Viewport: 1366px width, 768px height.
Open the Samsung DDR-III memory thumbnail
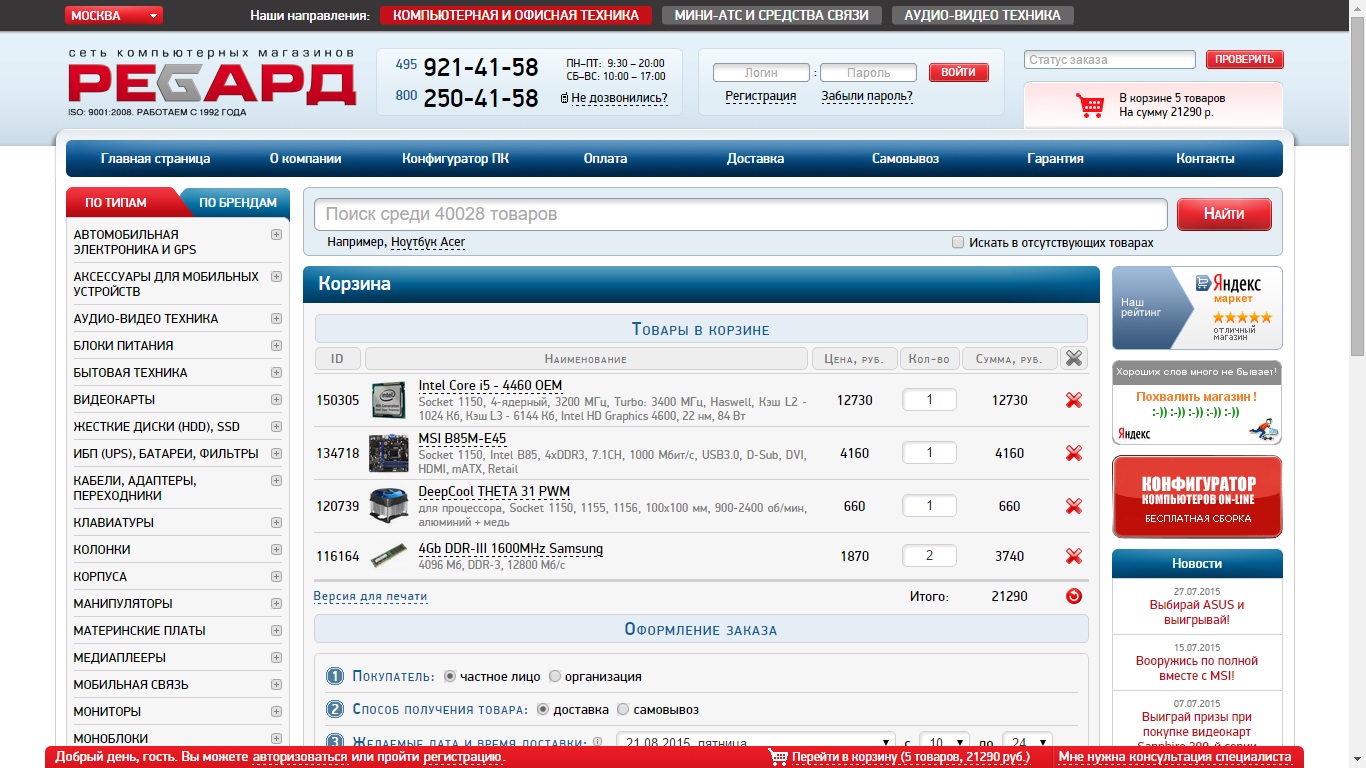(x=388, y=556)
